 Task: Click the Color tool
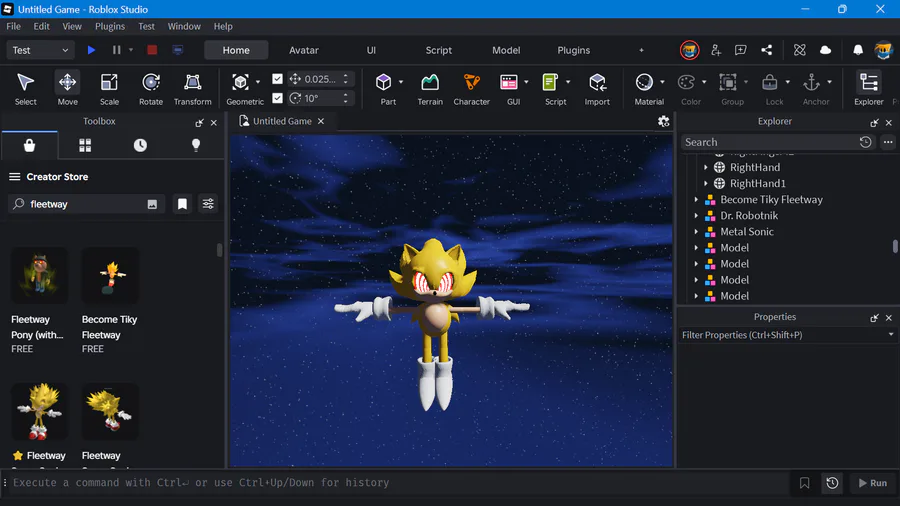pos(686,88)
